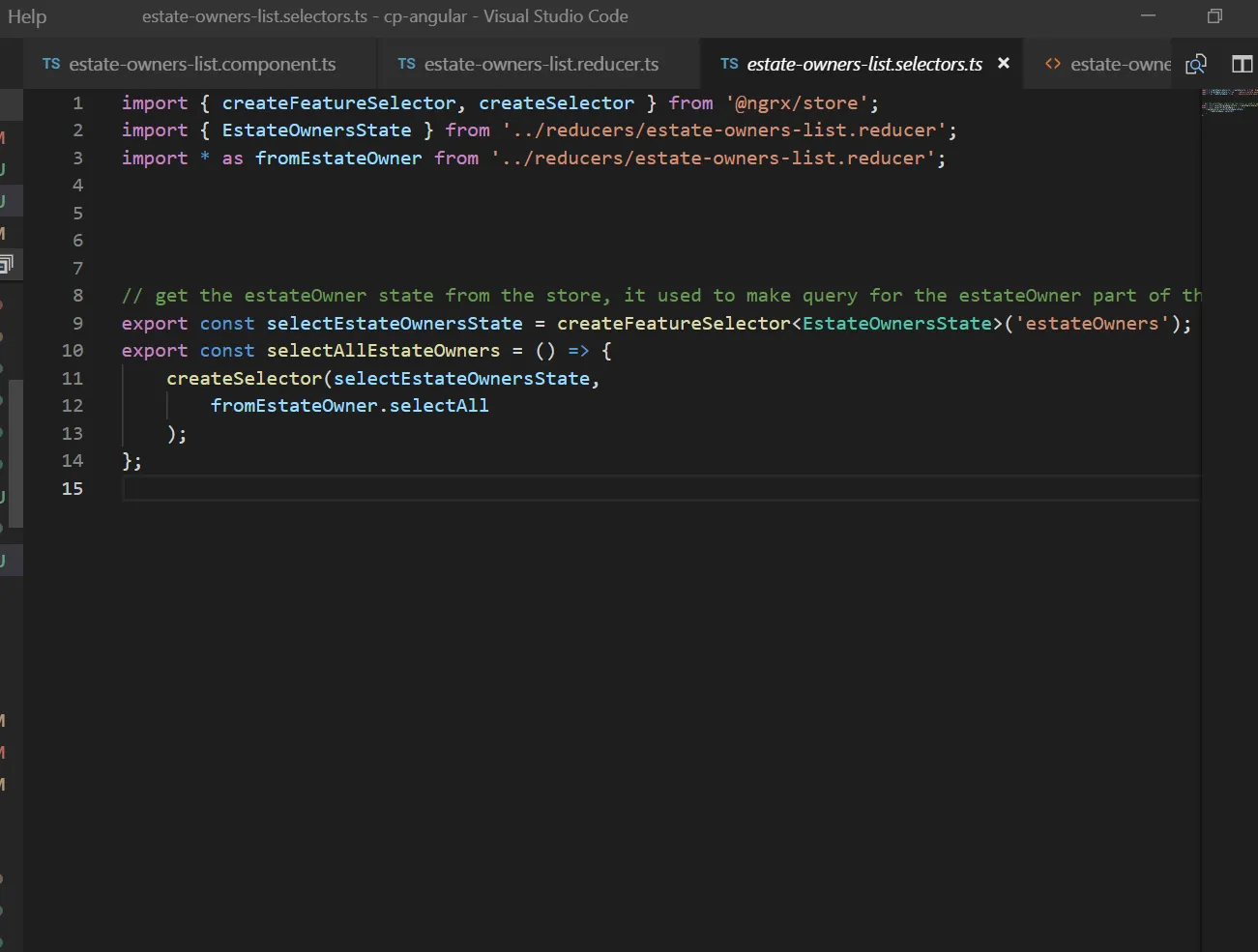This screenshot has height=952, width=1258.
Task: Click the orange HTML brackets tab icon
Action: click(1053, 64)
